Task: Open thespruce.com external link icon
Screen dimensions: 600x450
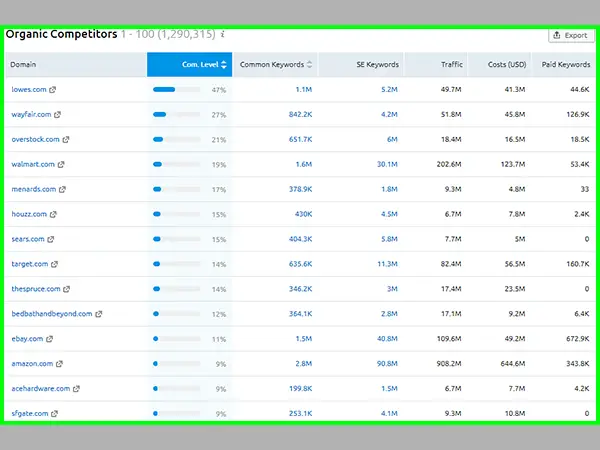Action: [x=67, y=289]
